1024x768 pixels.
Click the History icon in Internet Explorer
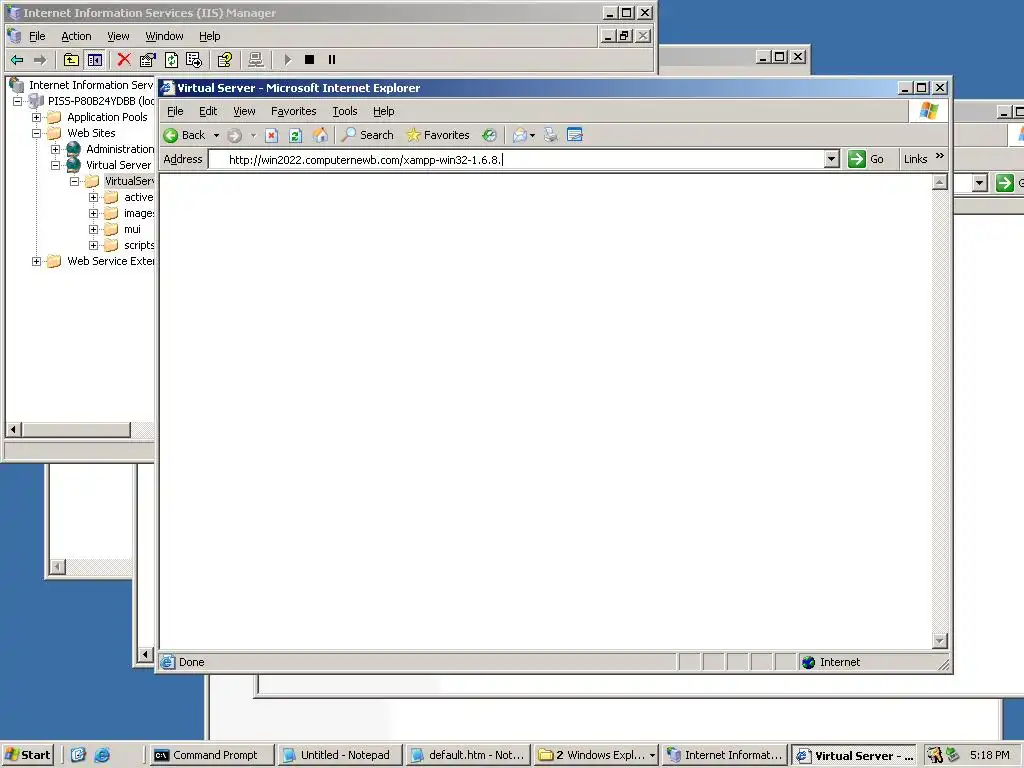(489, 135)
